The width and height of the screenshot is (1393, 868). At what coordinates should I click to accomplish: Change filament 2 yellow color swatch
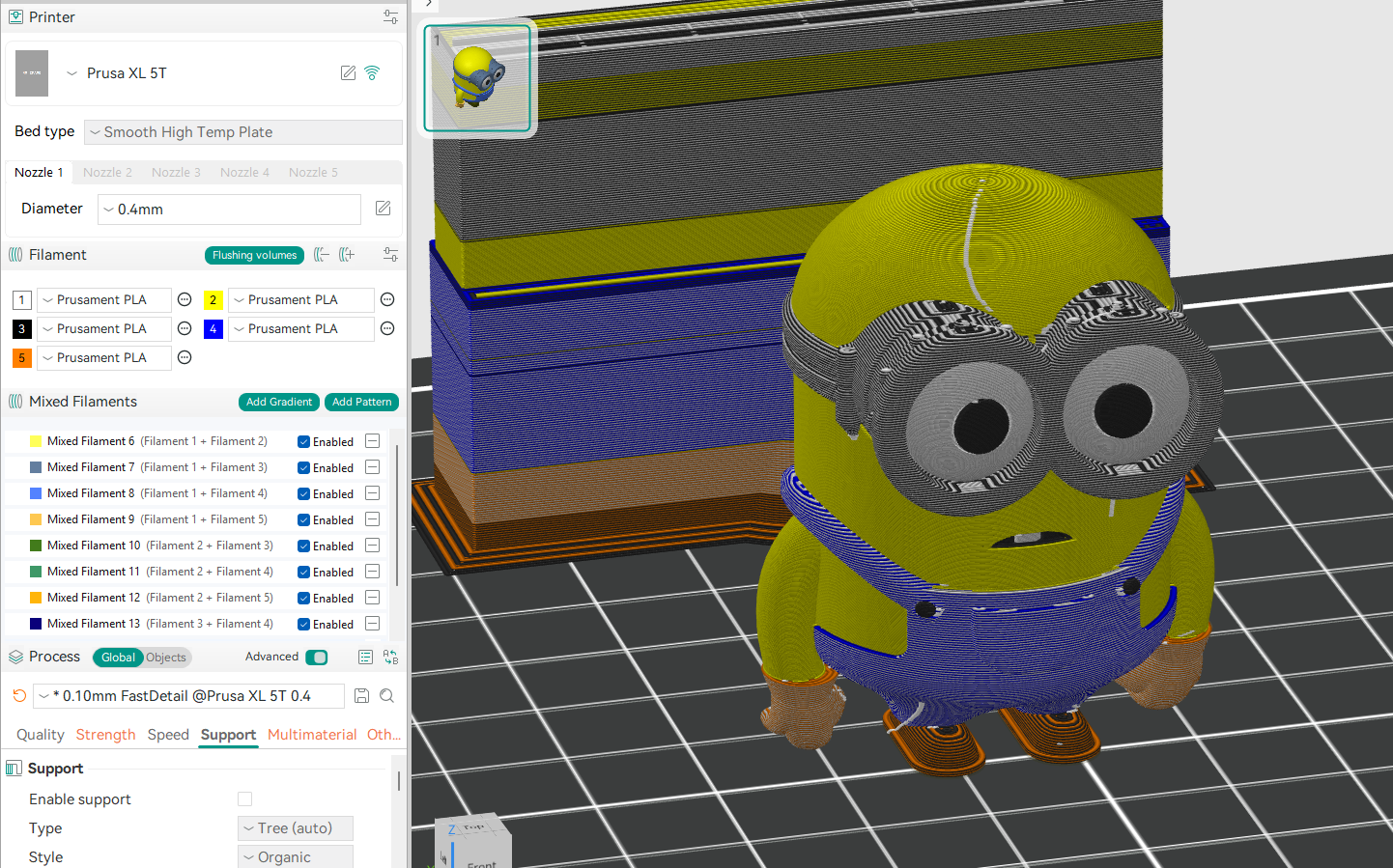[213, 300]
